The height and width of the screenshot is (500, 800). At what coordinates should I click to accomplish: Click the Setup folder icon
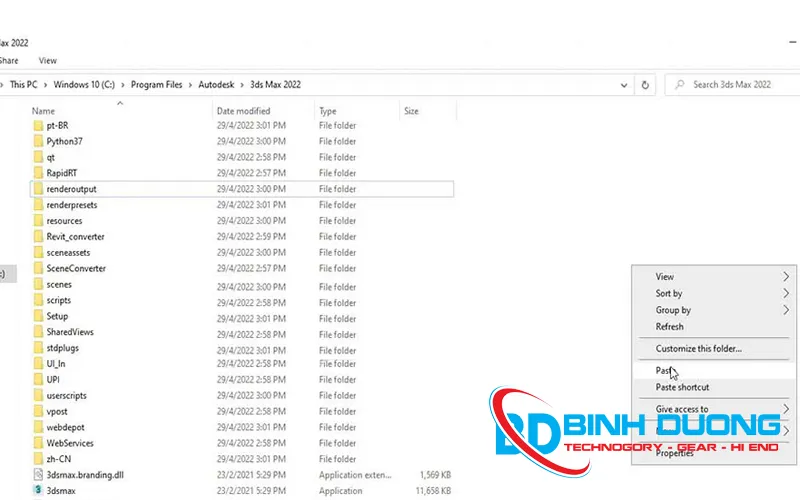click(38, 316)
